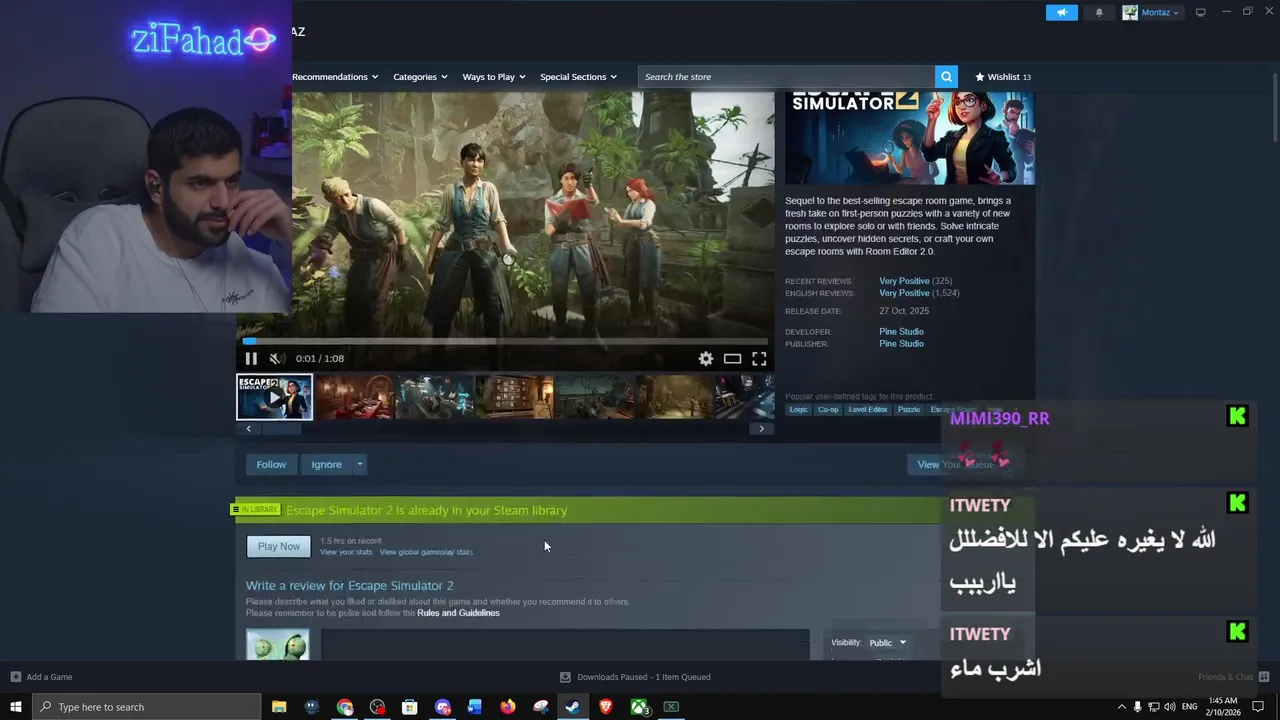Click the Co-op tag

point(828,409)
